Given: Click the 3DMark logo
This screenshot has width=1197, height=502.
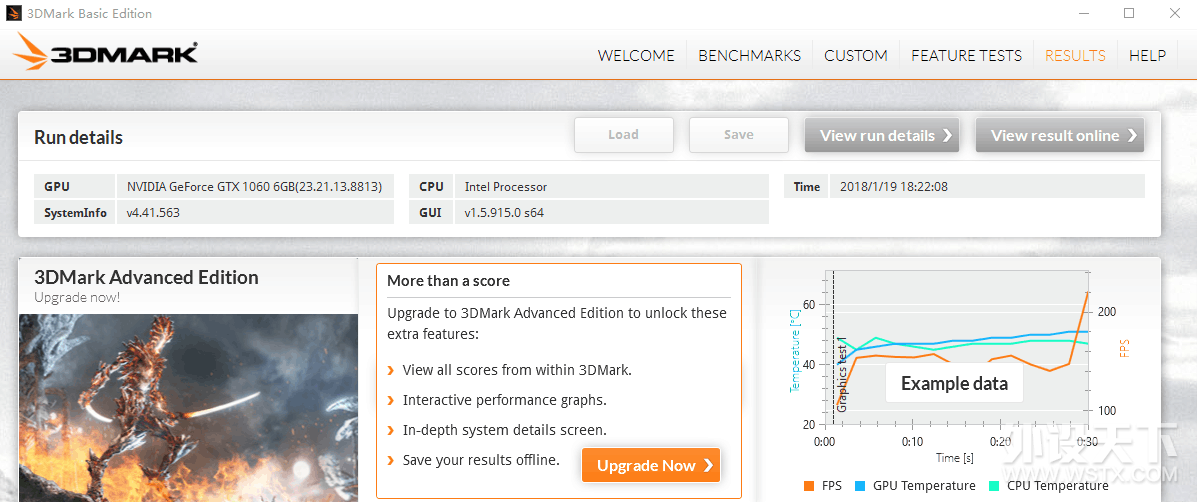Looking at the screenshot, I should point(106,53).
